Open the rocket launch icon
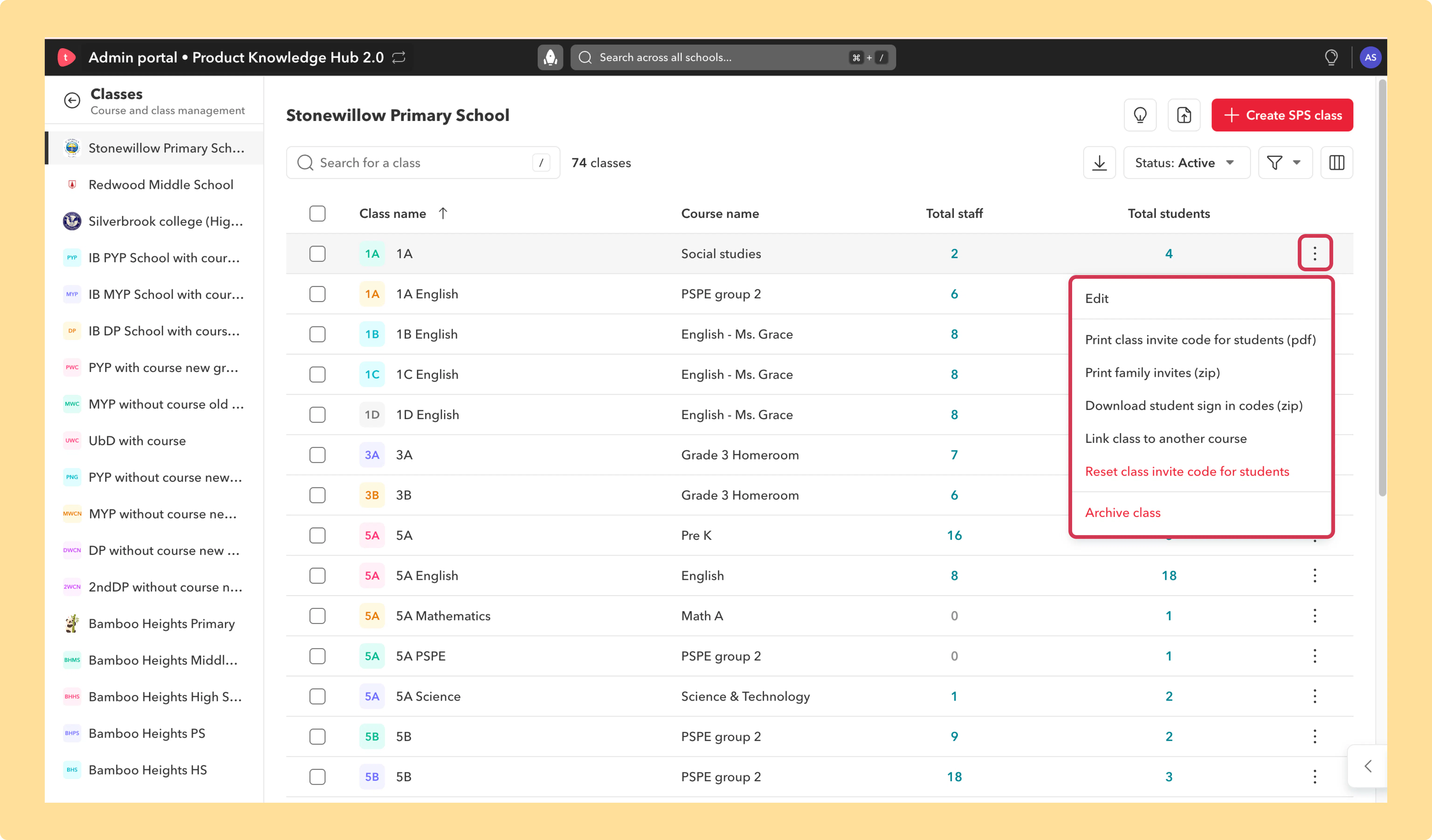Viewport: 1432px width, 840px height. (550, 57)
